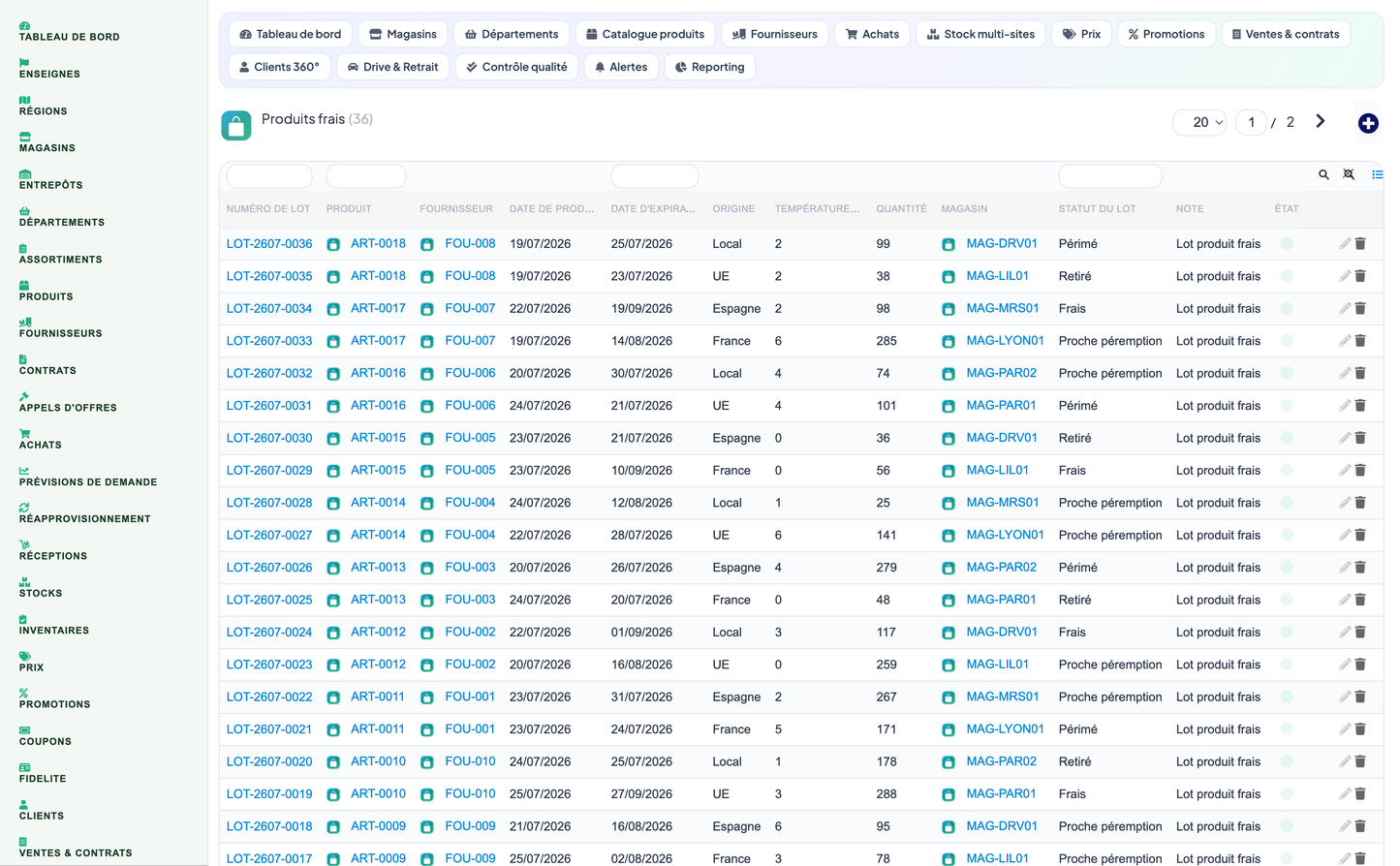
Task: Edit lot LOT-2607-0022 pencil icon
Action: (1345, 696)
